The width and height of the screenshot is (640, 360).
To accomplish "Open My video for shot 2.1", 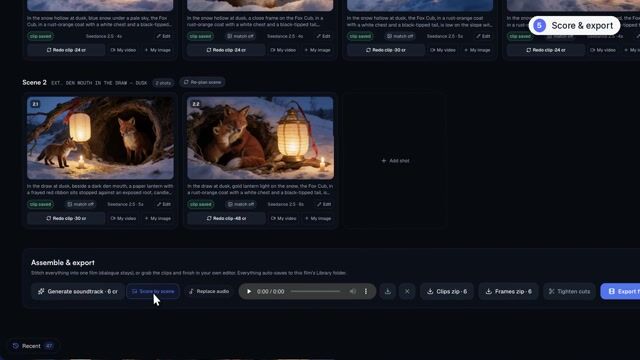I will click(123, 218).
